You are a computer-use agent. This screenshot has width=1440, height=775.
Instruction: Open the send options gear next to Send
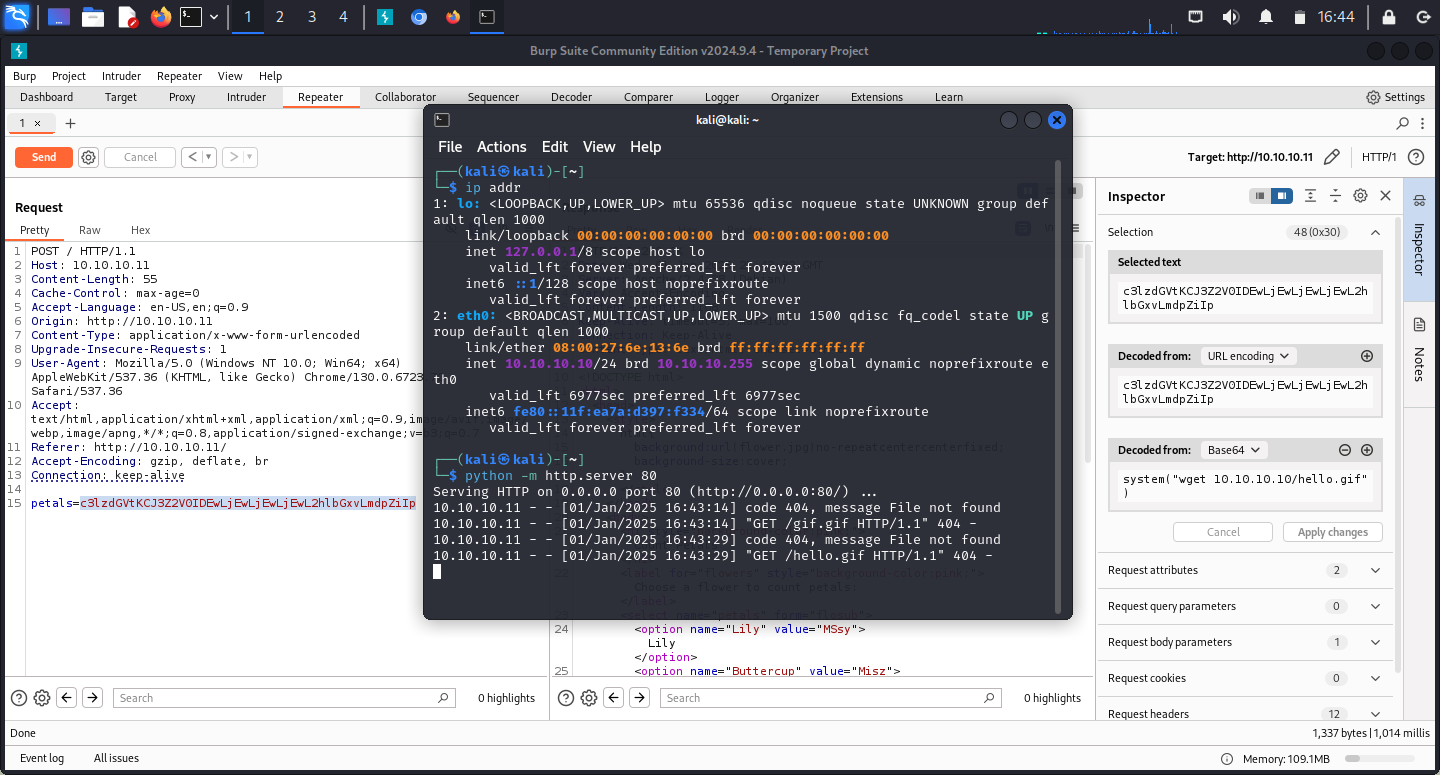point(88,157)
